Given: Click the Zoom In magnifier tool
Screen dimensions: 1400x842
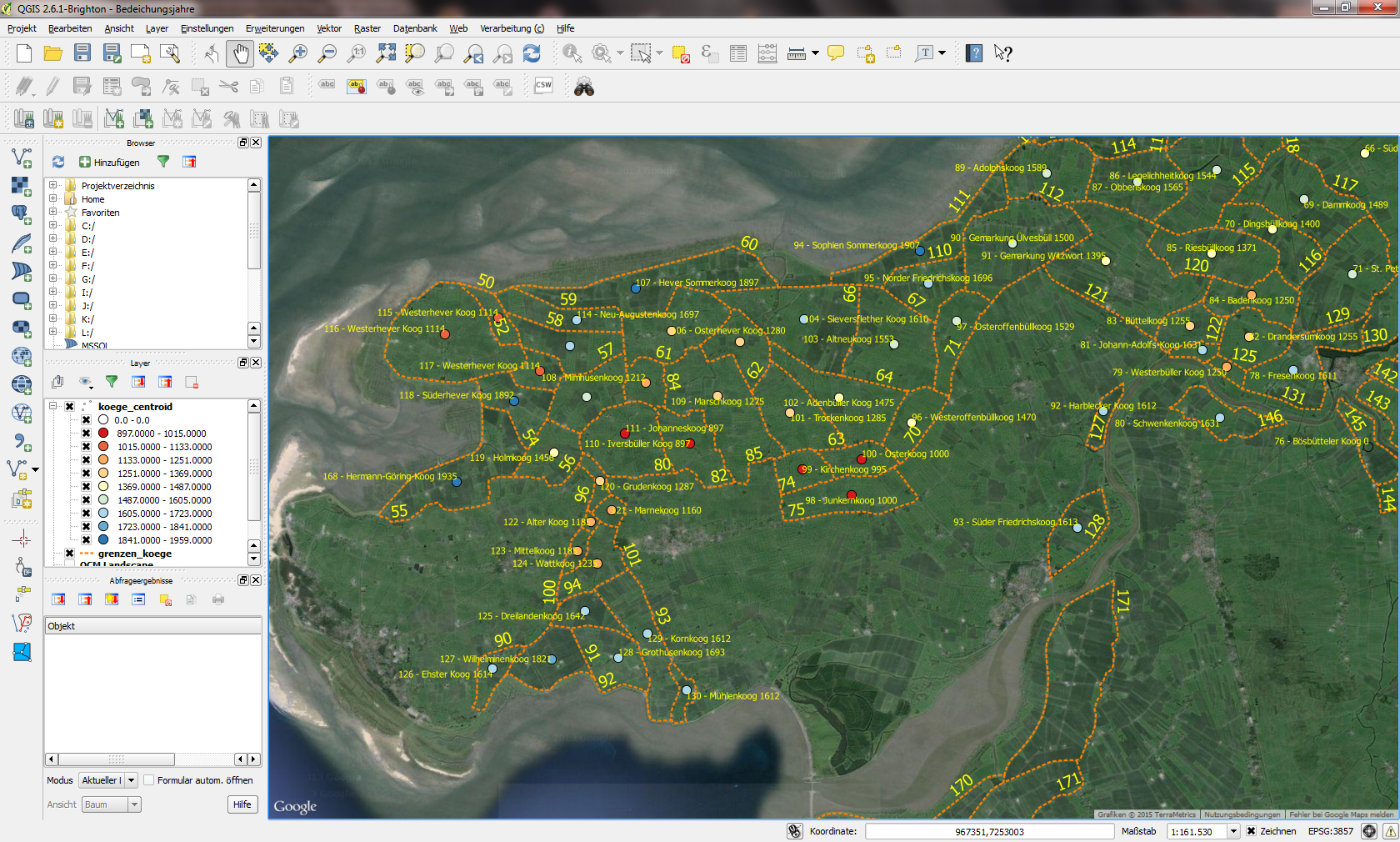Looking at the screenshot, I should coord(297,54).
